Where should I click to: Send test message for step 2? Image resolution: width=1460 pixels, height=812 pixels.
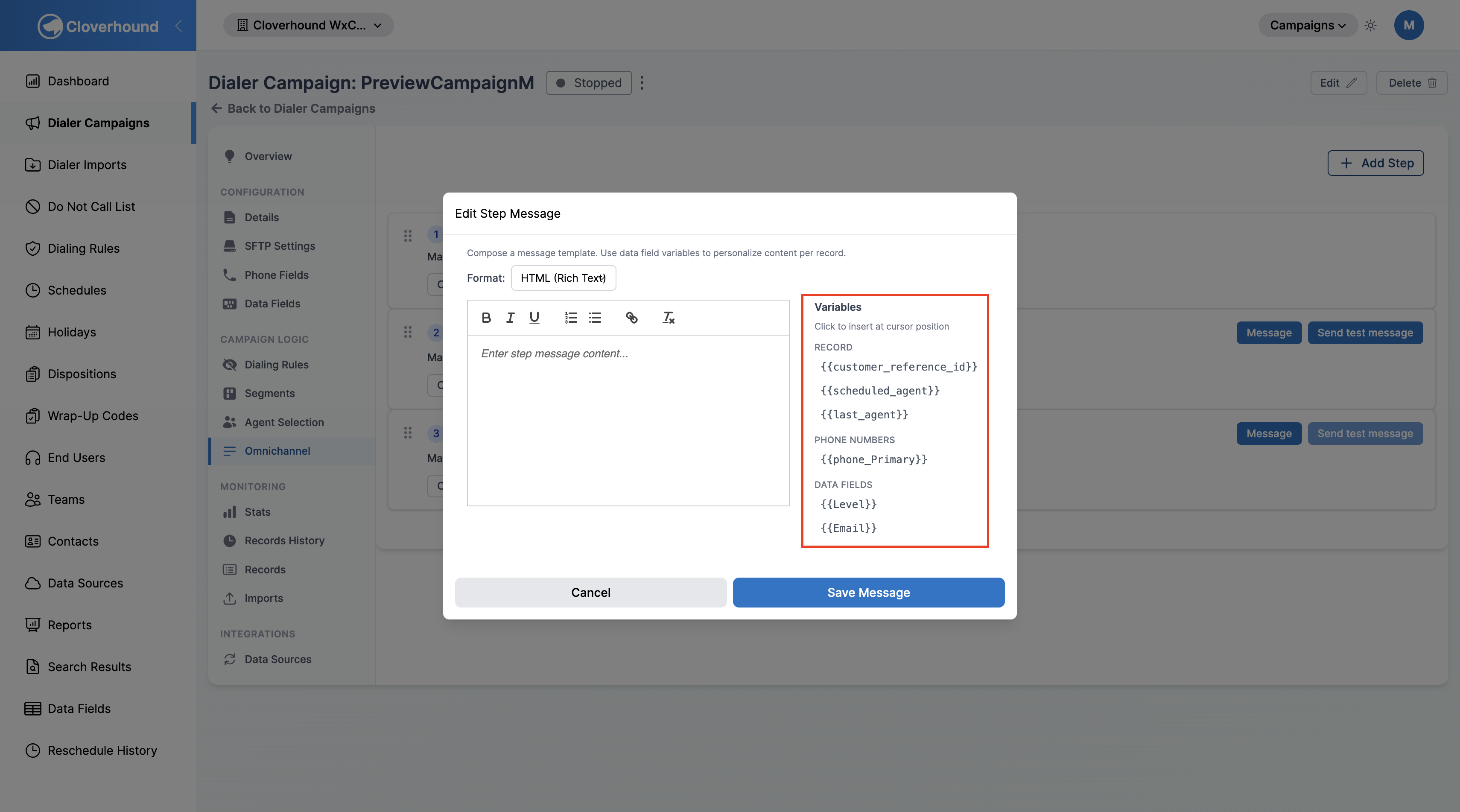coord(1365,333)
